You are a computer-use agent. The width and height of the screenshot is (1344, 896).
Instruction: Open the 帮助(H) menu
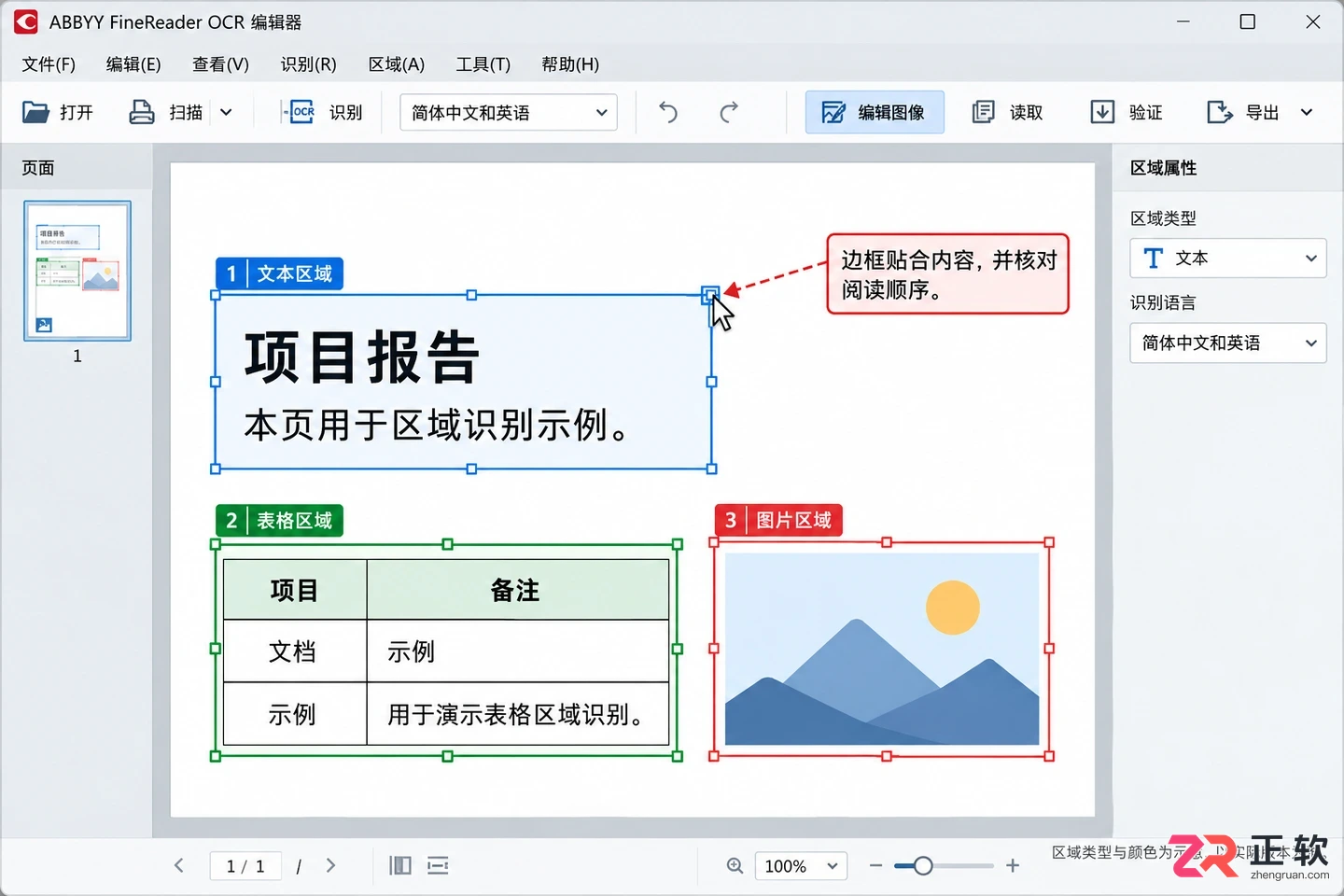(570, 64)
